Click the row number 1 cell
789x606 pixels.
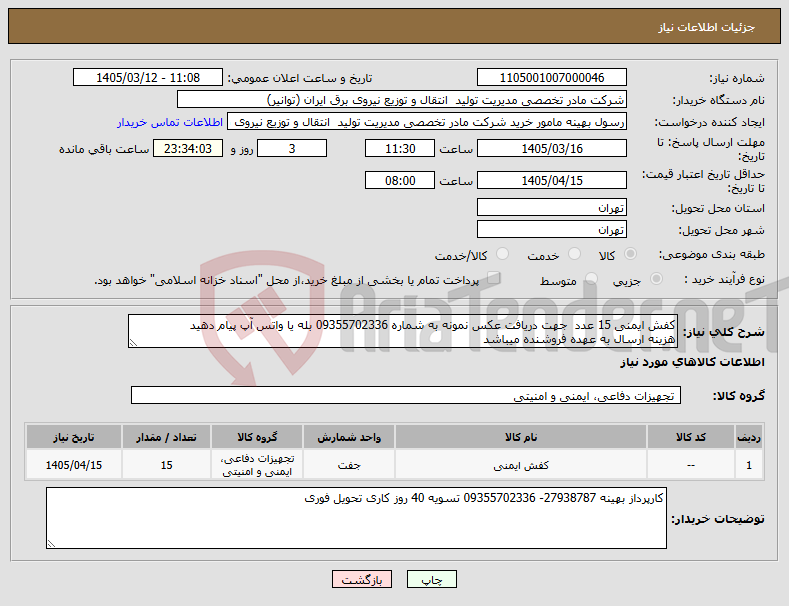point(749,465)
